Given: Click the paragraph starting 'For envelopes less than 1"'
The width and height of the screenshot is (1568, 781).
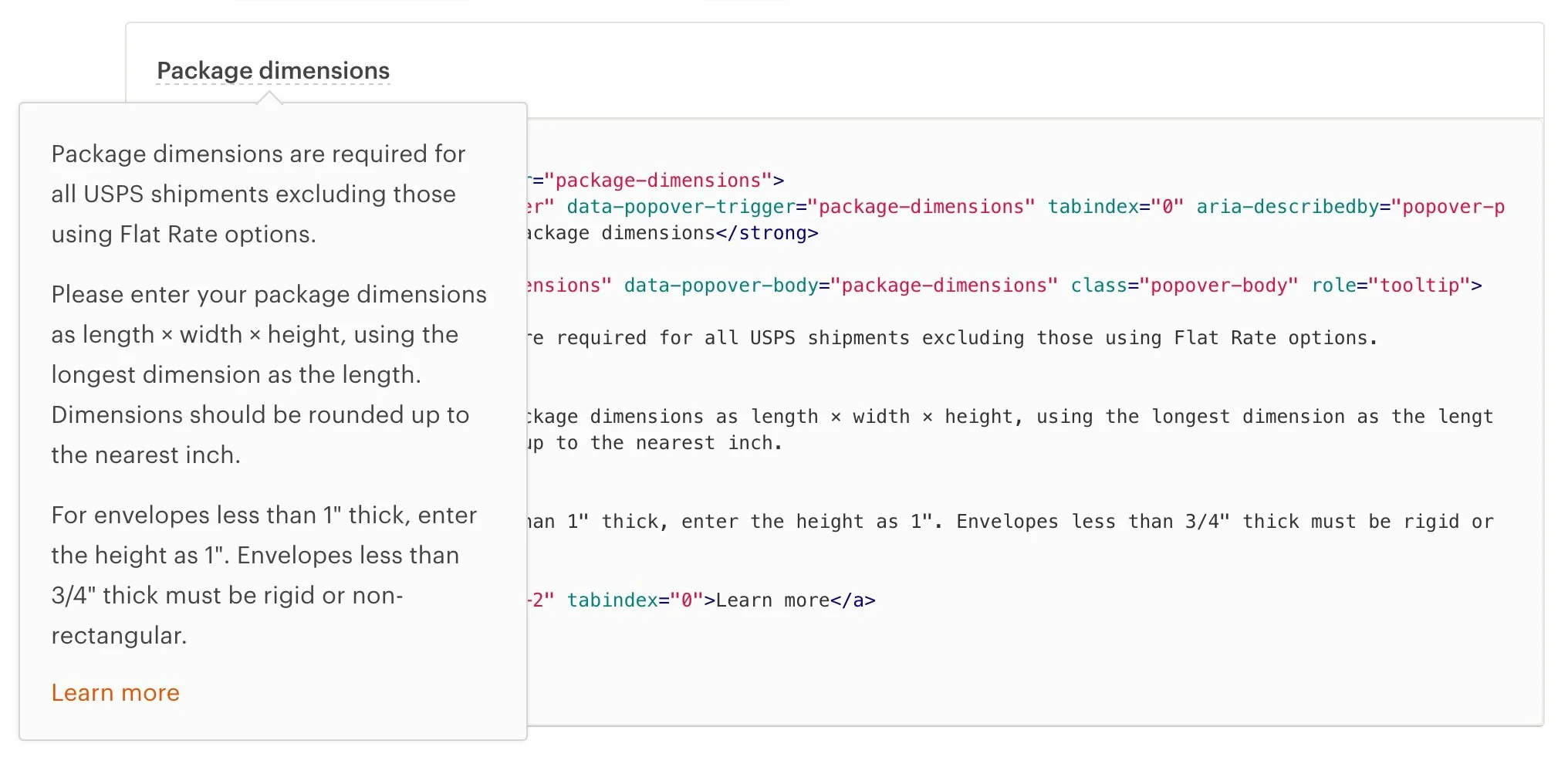Looking at the screenshot, I should tap(265, 575).
